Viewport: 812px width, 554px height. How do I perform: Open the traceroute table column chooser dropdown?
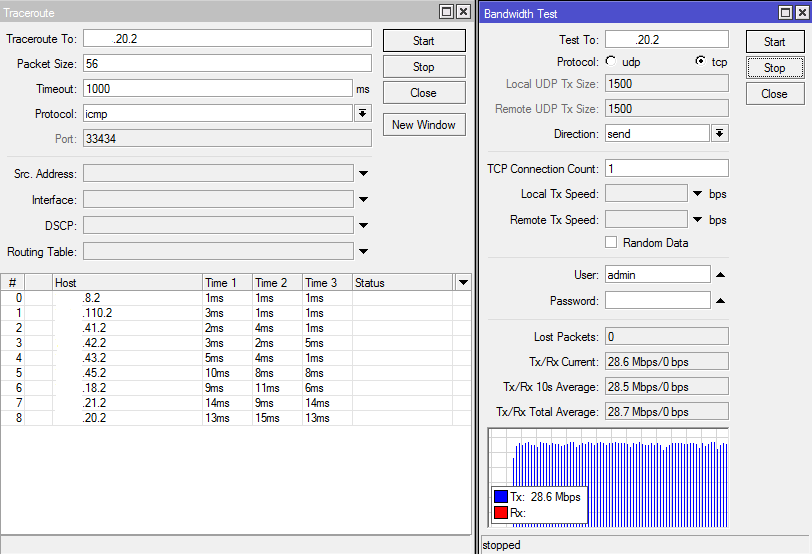tap(463, 283)
